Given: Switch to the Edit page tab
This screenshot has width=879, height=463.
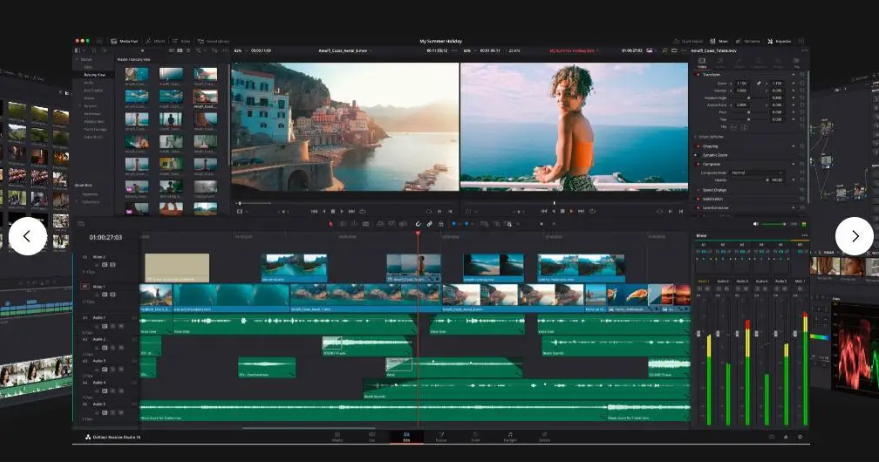Looking at the screenshot, I should [406, 437].
